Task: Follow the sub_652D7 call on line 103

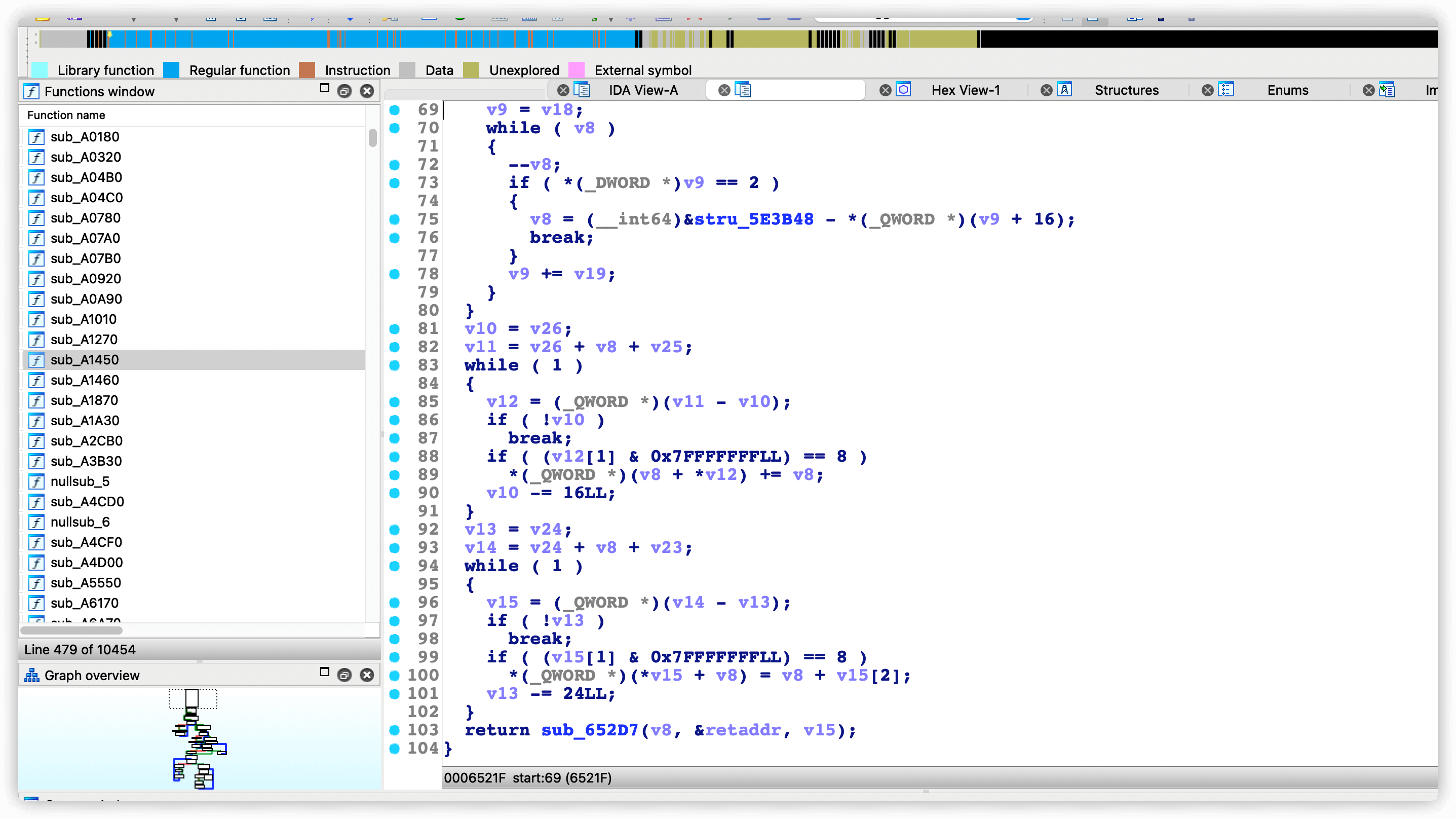Action: pos(590,730)
